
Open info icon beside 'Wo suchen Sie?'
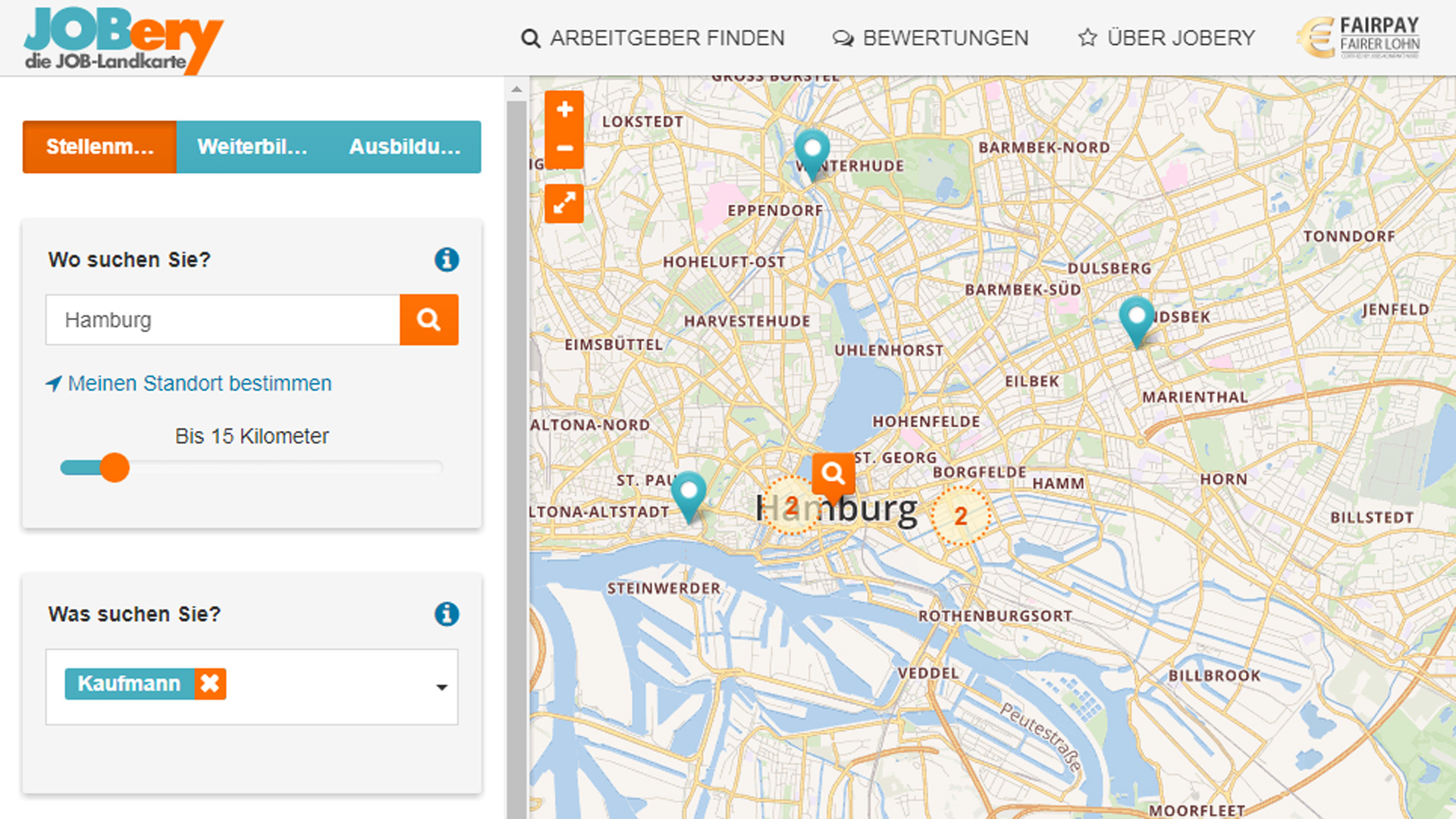point(447,260)
